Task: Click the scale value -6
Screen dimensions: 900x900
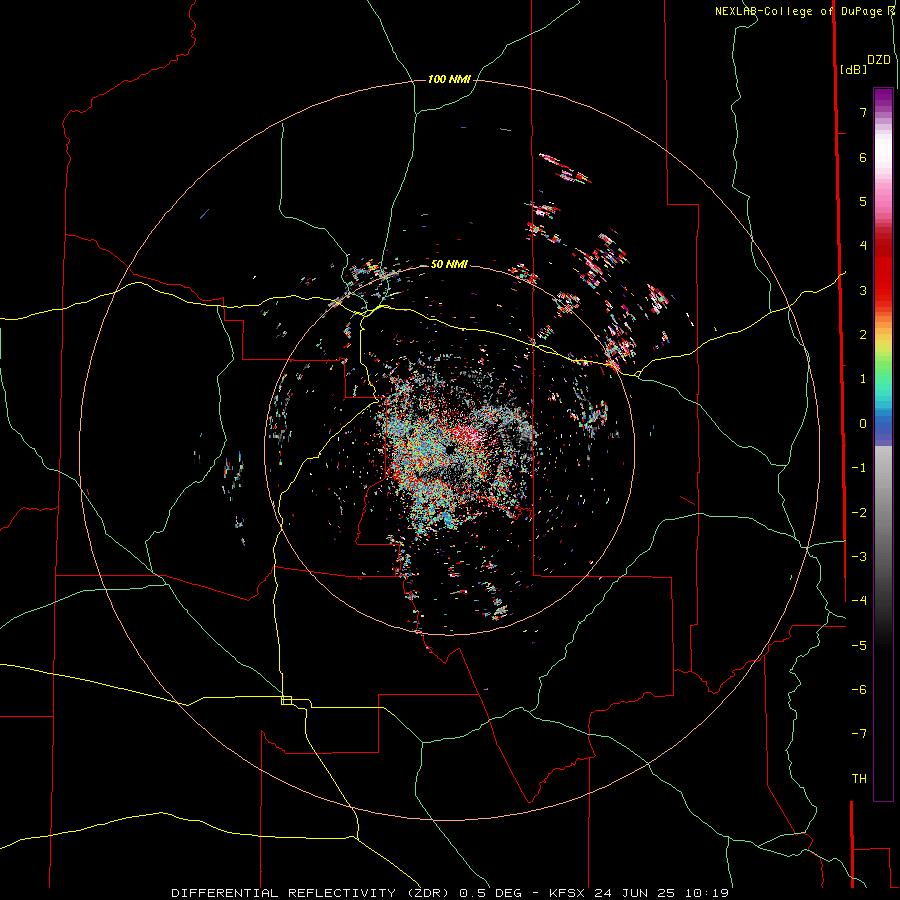Action: 859,690
